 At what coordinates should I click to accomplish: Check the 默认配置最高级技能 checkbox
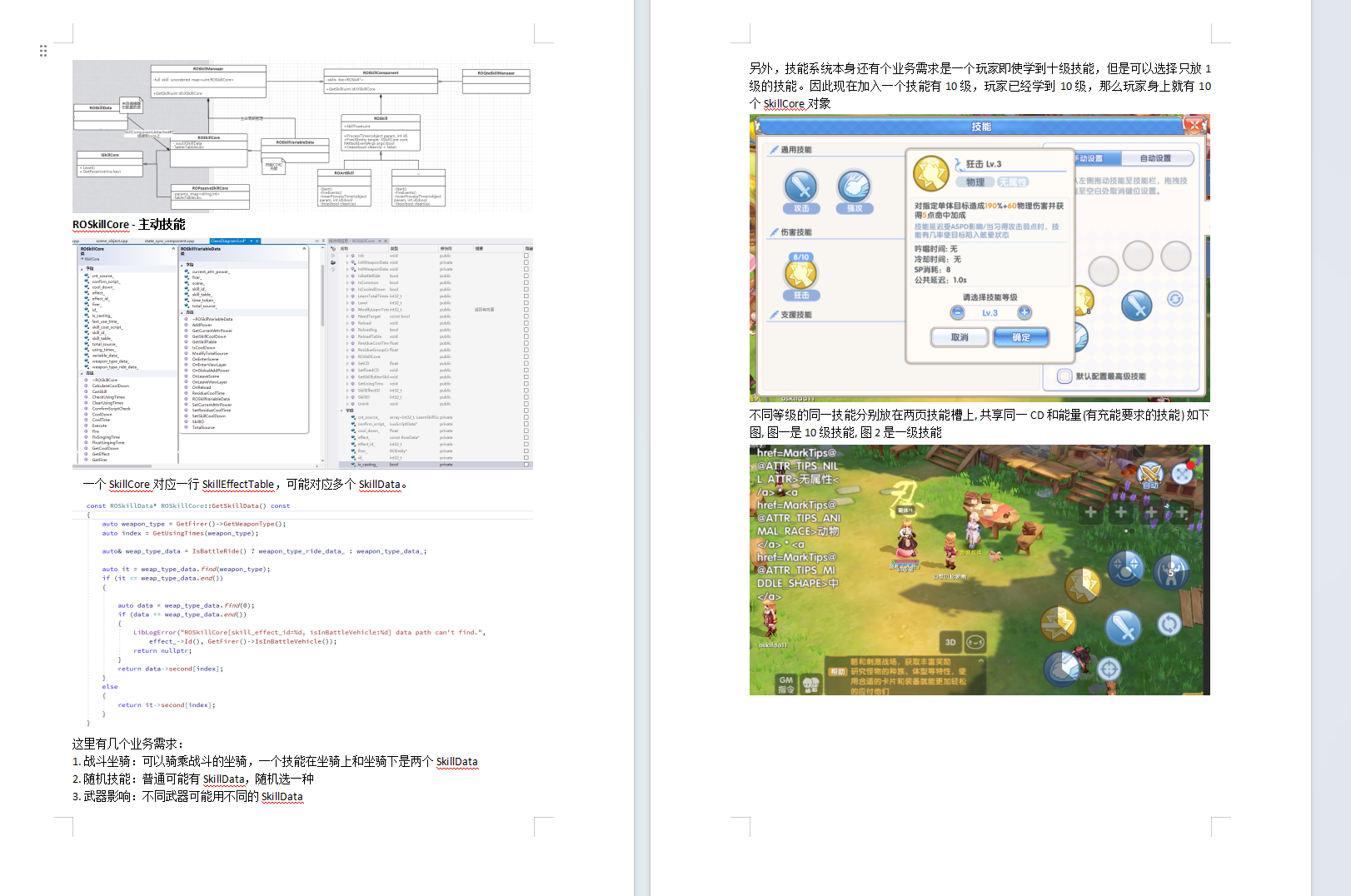(x=1064, y=376)
